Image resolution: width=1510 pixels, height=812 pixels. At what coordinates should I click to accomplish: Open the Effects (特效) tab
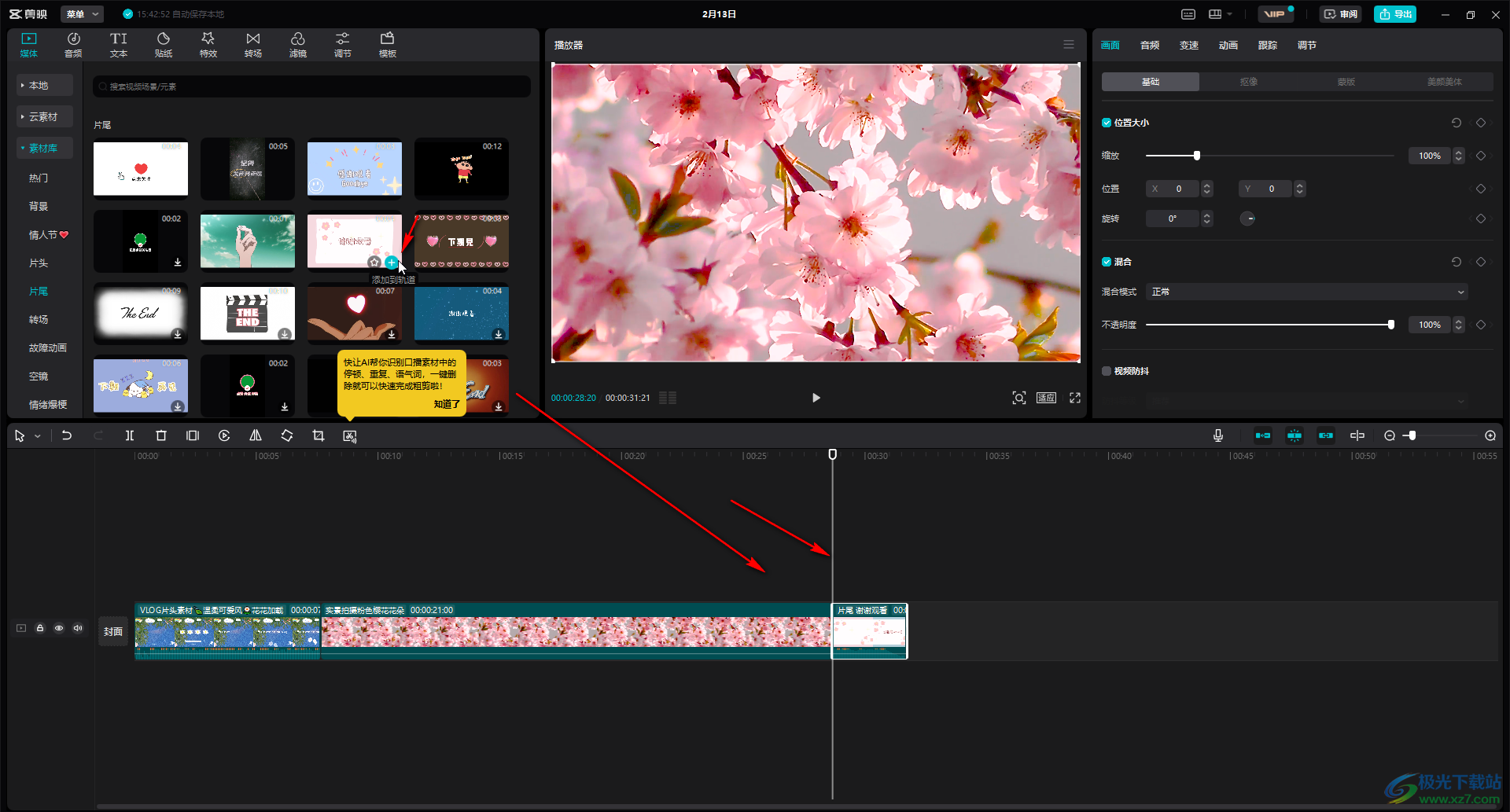[x=208, y=45]
